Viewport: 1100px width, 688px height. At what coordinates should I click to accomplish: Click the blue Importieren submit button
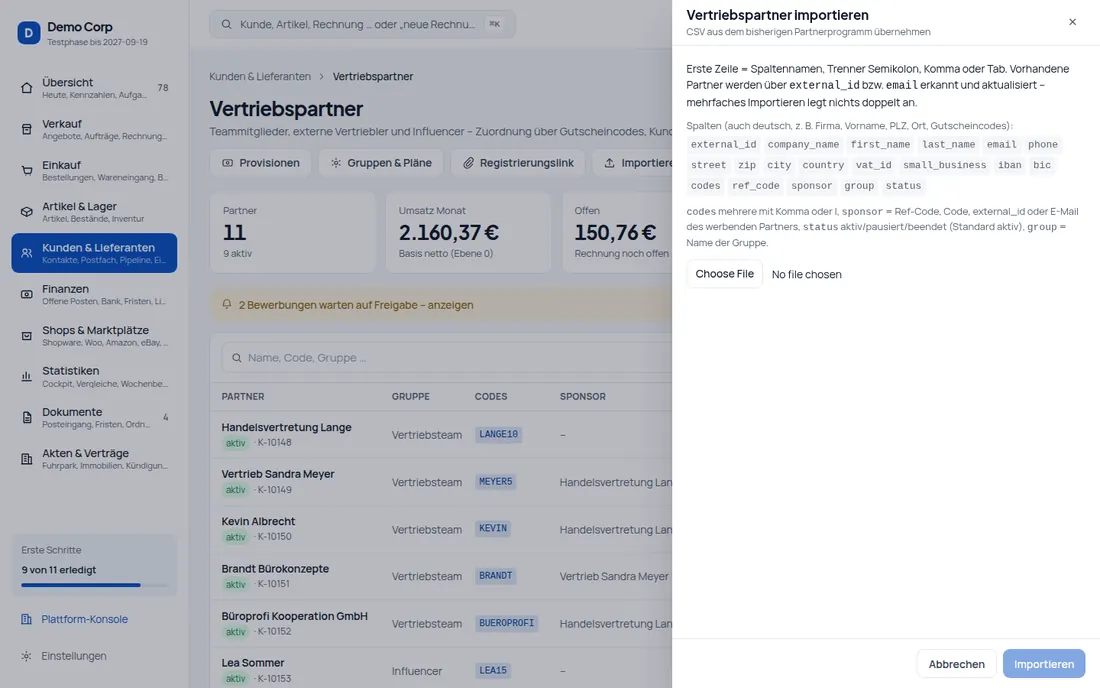coord(1043,664)
